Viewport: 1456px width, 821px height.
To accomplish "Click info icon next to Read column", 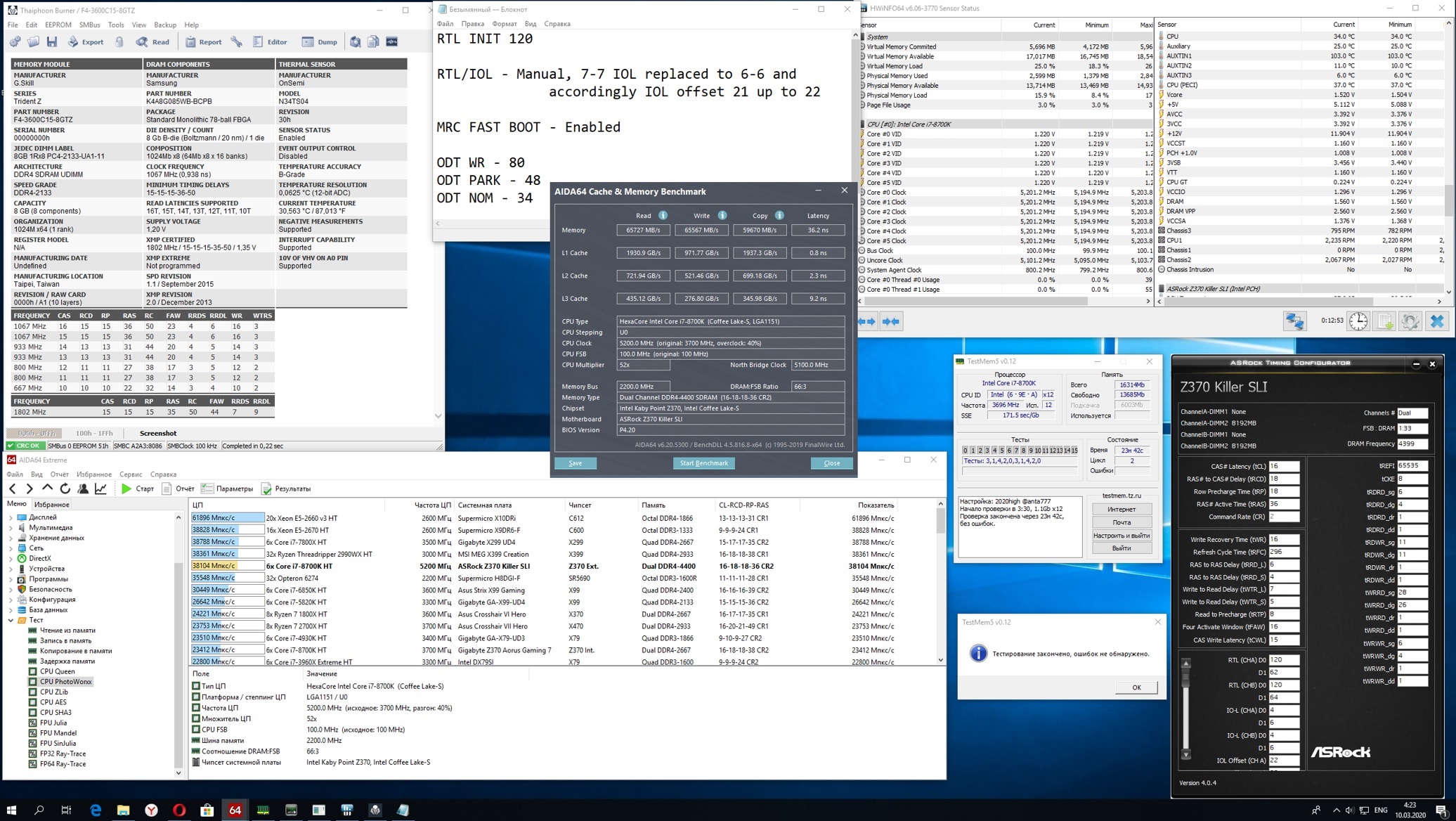I will point(663,216).
